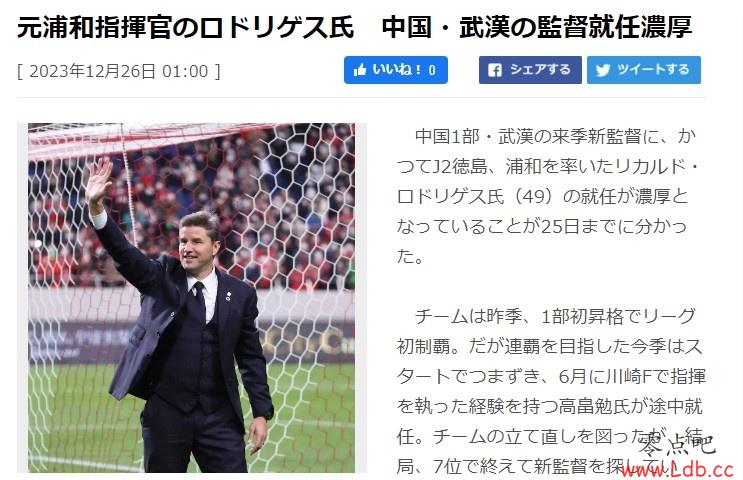Open the photo of Rodriguez waving

point(191,298)
